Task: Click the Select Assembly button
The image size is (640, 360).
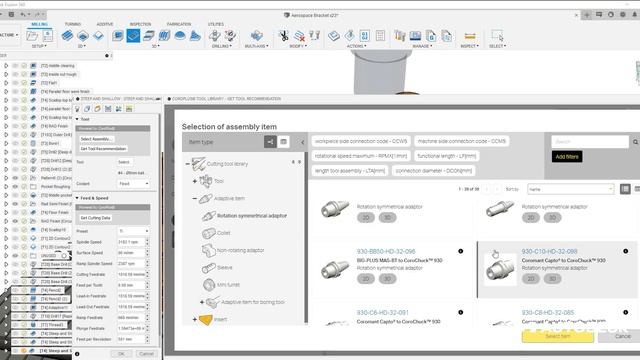Action: coord(96,139)
